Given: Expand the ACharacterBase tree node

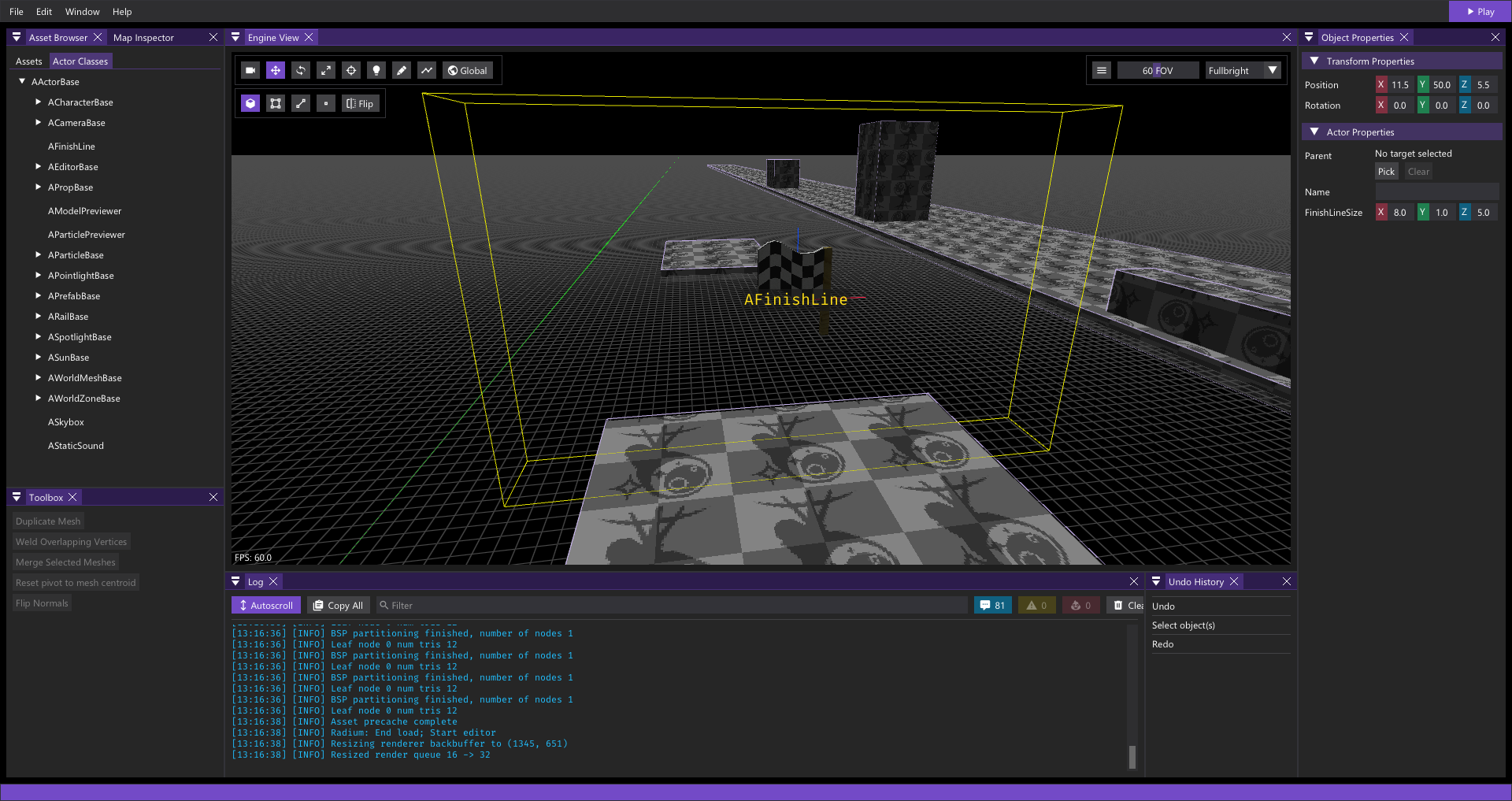Looking at the screenshot, I should point(38,102).
